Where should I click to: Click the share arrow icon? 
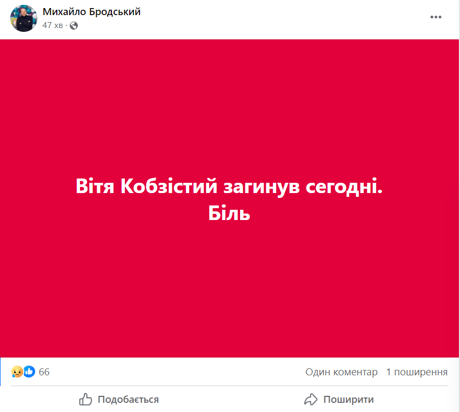pos(311,399)
